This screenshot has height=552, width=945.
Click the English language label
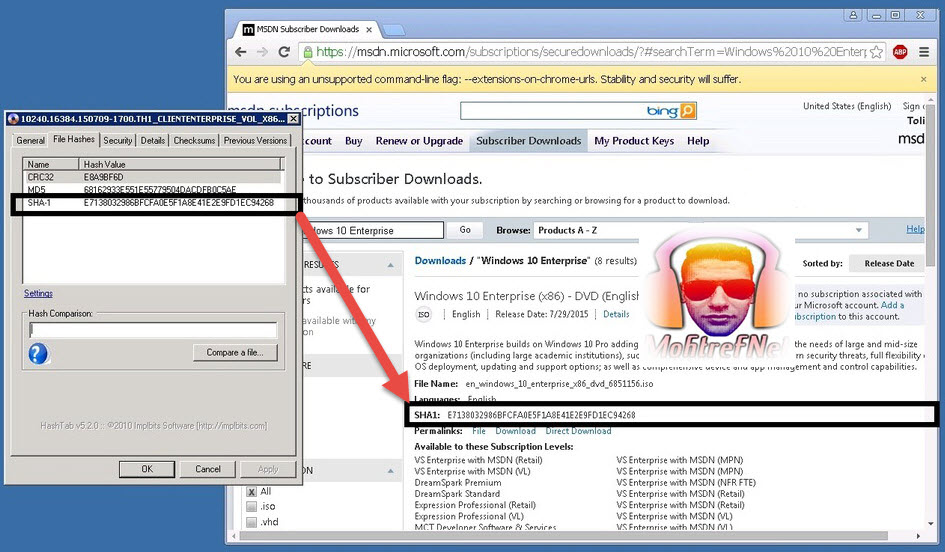[x=466, y=315]
